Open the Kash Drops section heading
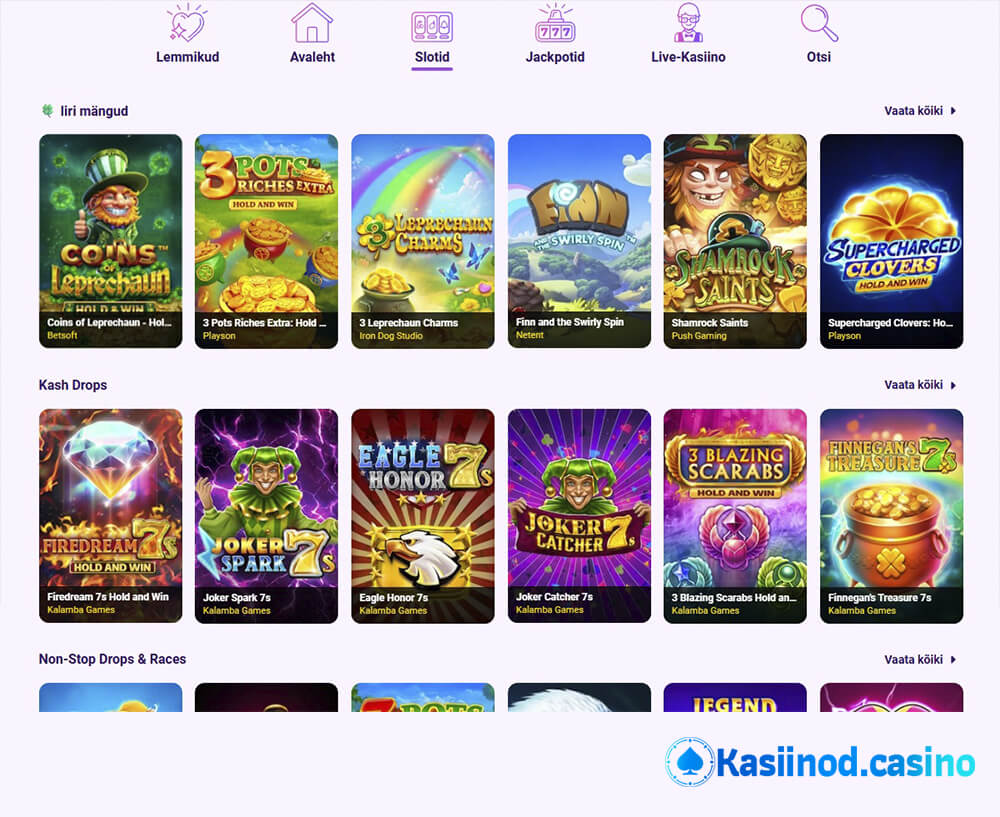1000x817 pixels. tap(73, 385)
